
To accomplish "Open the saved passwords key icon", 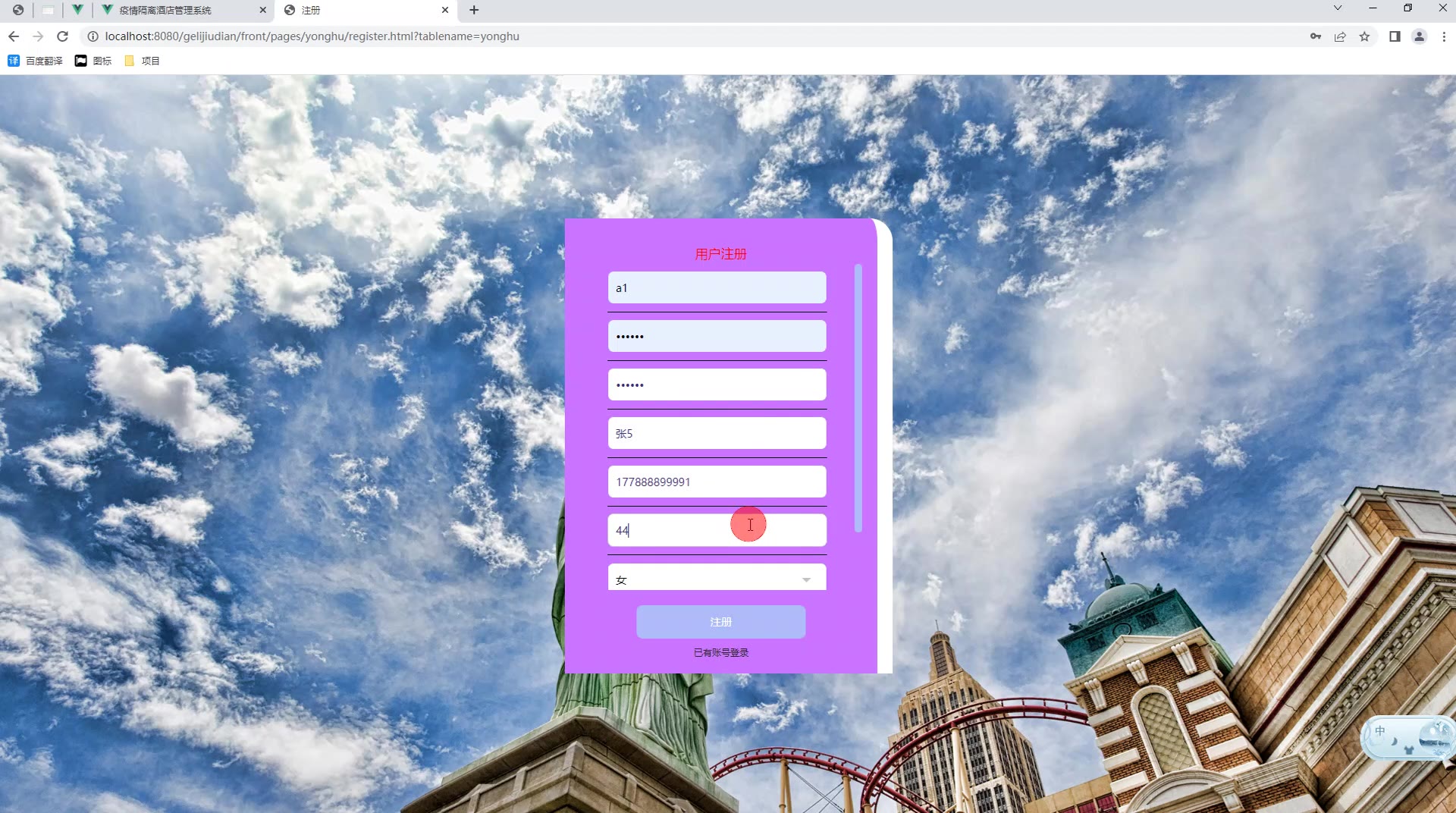I will [x=1316, y=36].
